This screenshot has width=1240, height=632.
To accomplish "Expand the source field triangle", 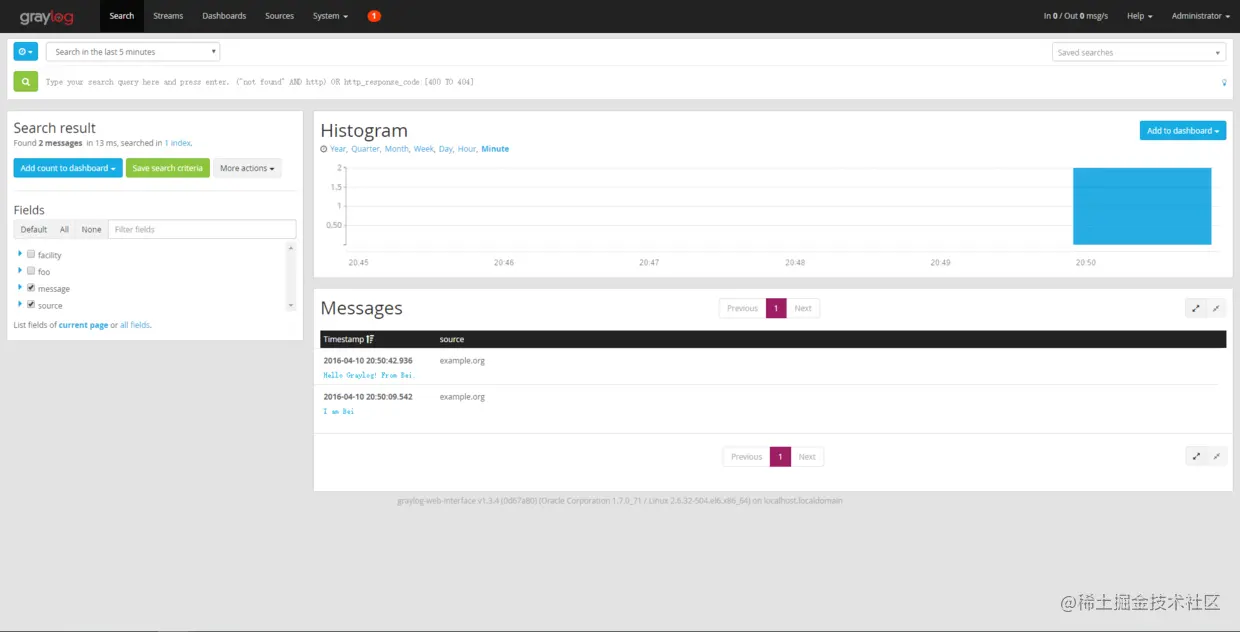I will coord(20,305).
